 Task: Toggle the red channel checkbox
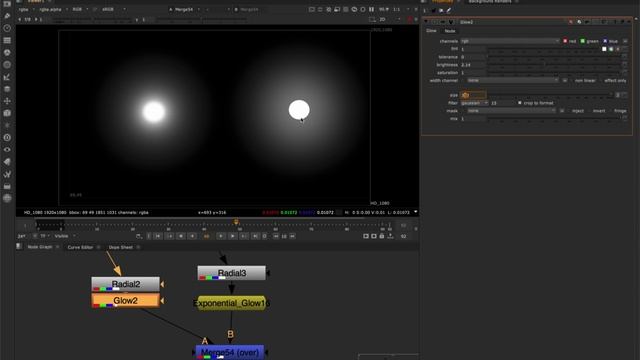pos(565,41)
